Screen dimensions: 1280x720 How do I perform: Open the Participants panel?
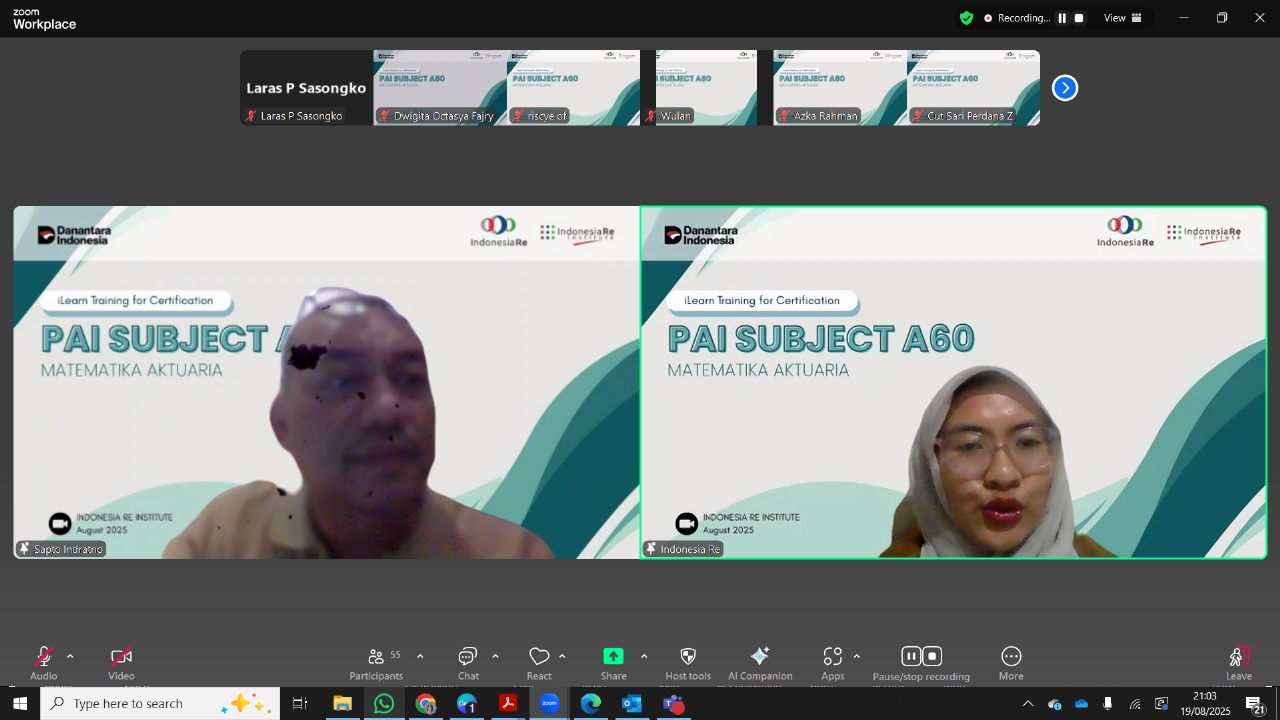[377, 662]
